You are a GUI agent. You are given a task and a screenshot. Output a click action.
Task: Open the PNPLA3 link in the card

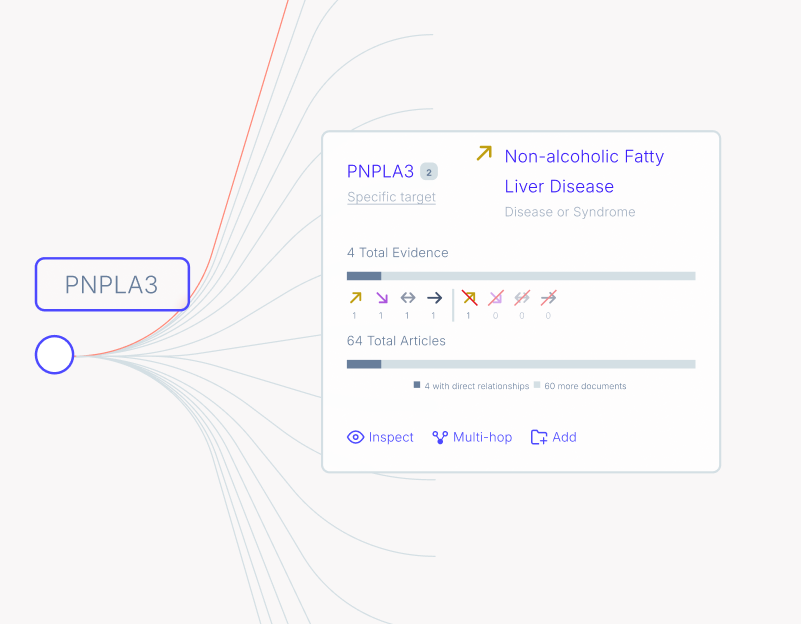coord(380,172)
